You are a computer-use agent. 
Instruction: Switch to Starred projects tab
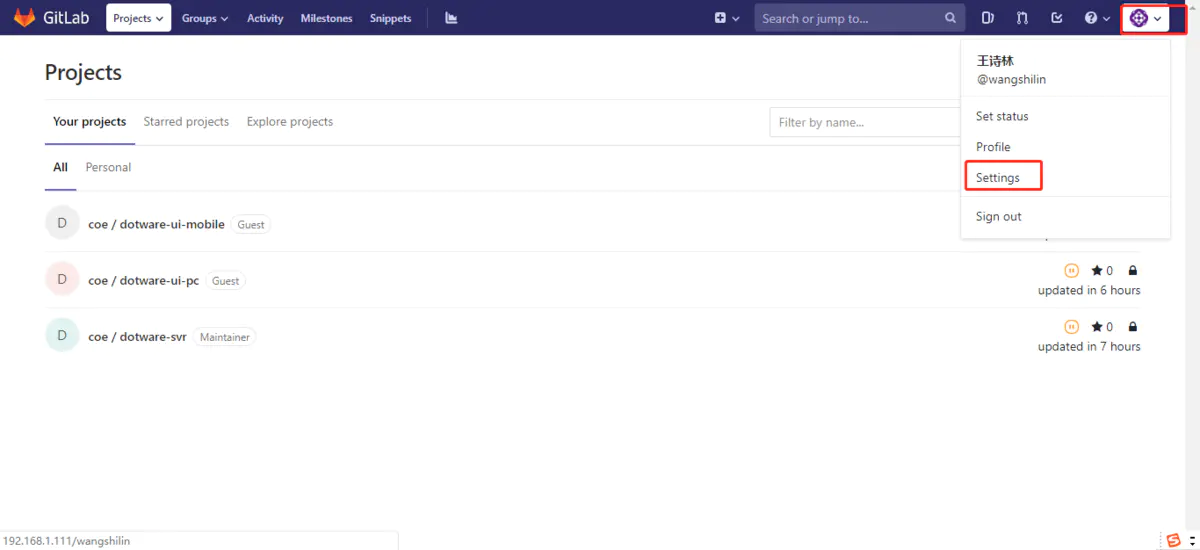coord(186,122)
